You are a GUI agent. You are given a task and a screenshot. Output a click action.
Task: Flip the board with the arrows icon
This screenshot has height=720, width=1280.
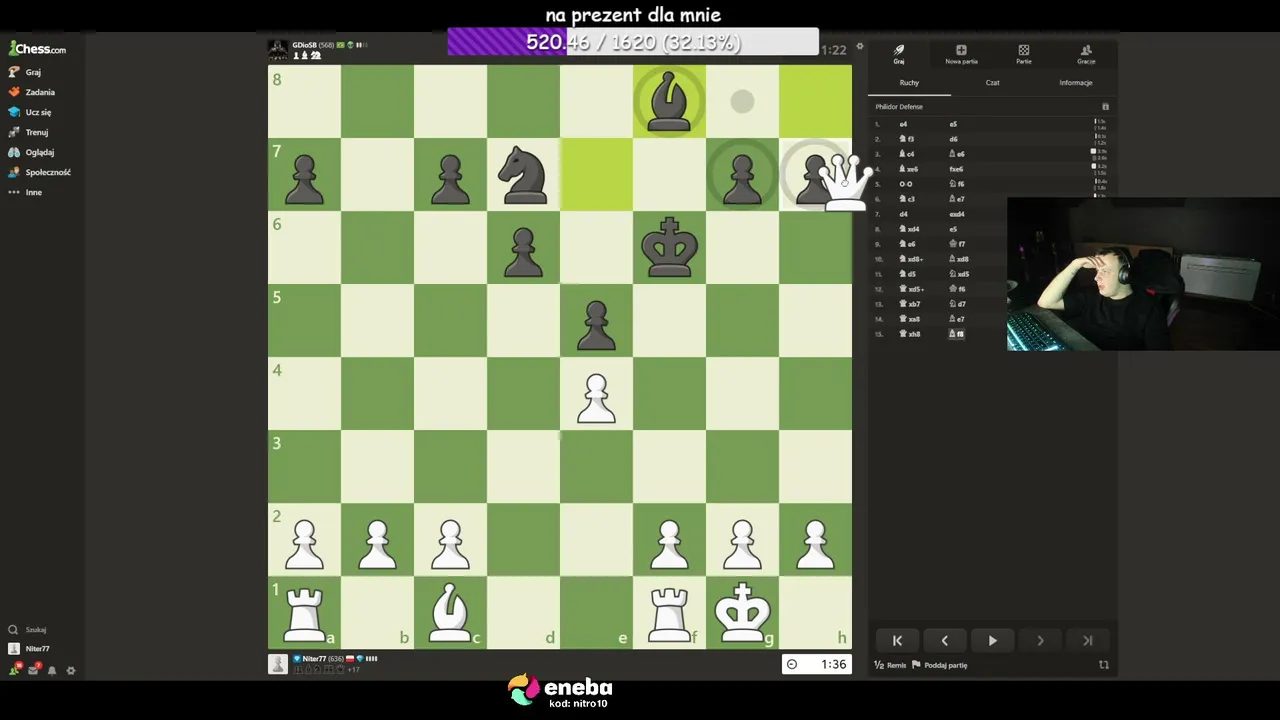coord(1104,665)
